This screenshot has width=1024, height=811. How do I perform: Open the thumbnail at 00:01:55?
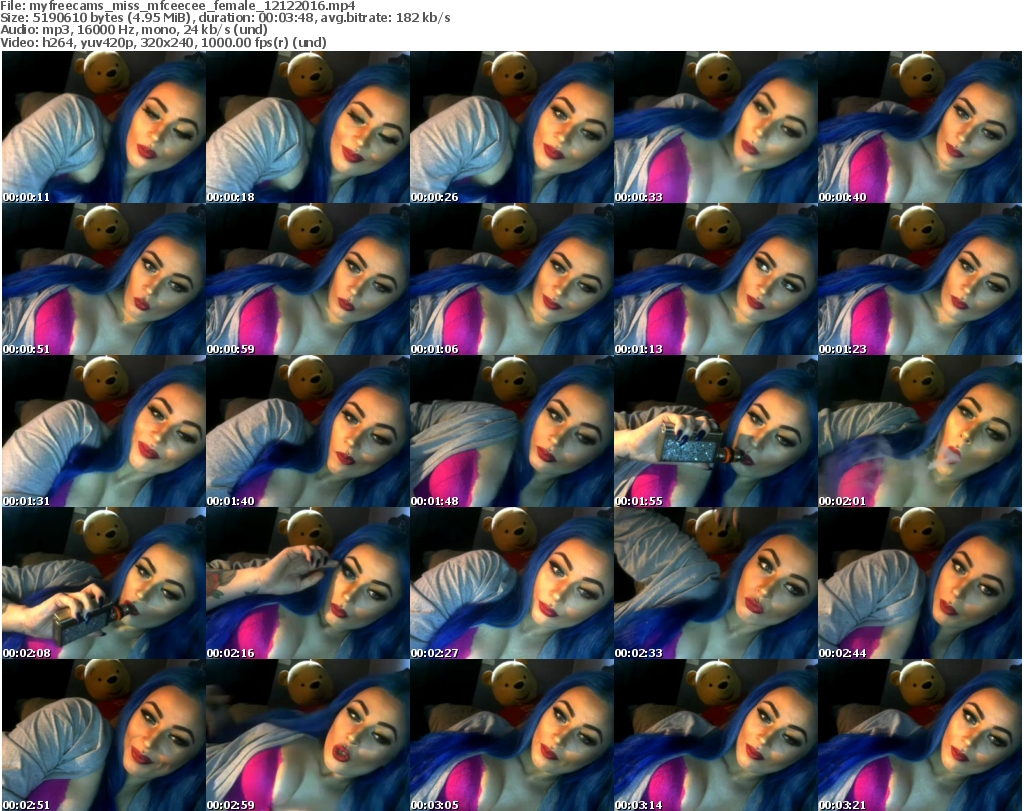[716, 432]
